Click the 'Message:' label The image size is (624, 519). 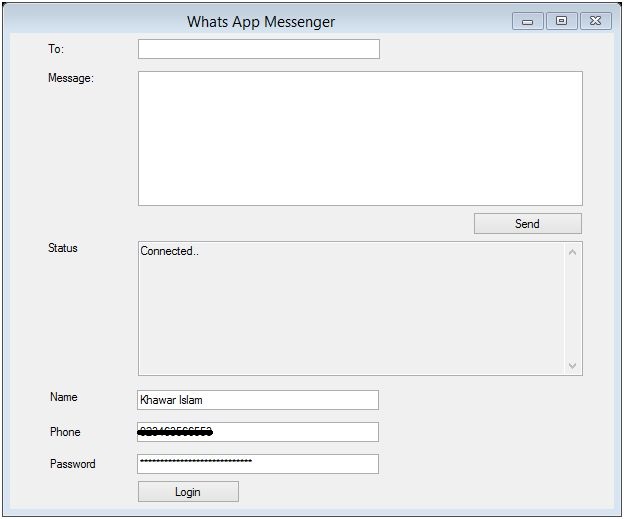click(x=71, y=78)
